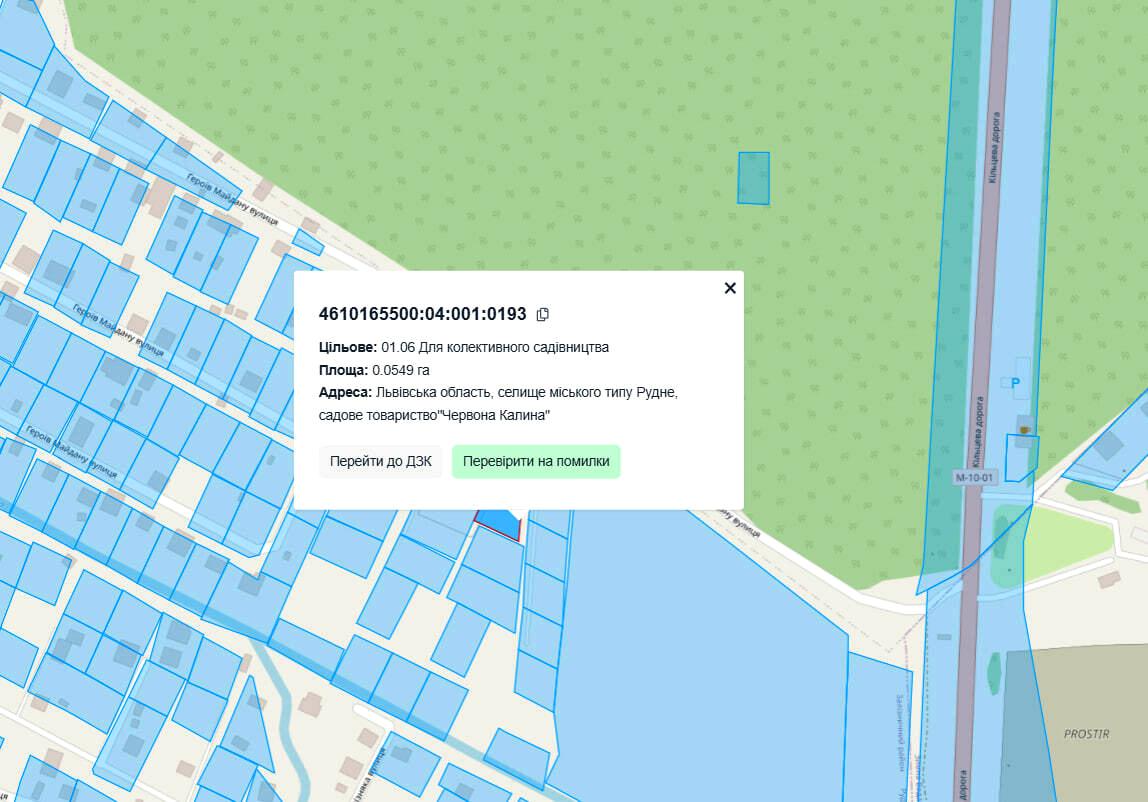Click the blue parking 'P' map icon
Viewport: 1148px width, 802px height.
coord(1016,382)
